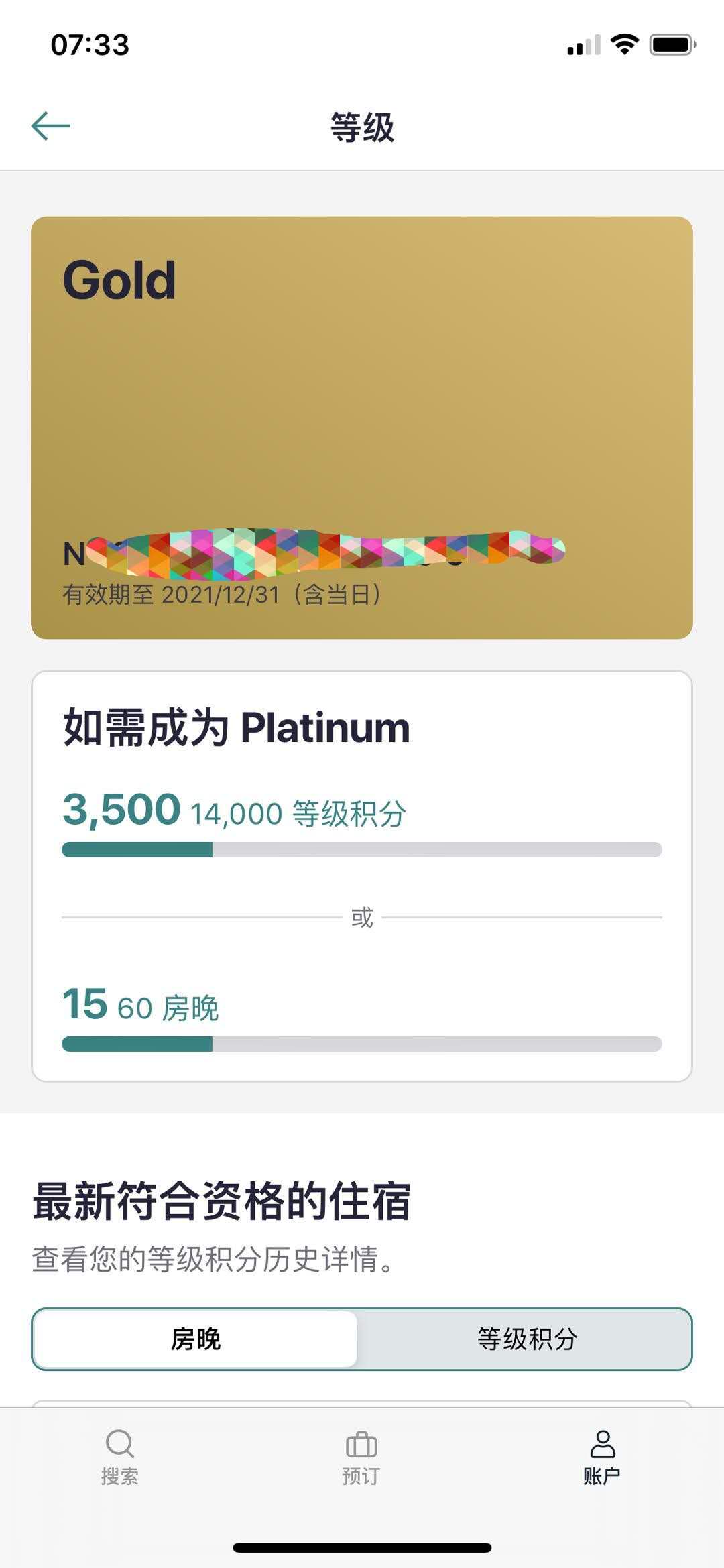Open the 预订 bookings suitcase icon
The width and height of the screenshot is (724, 1568).
[361, 1444]
